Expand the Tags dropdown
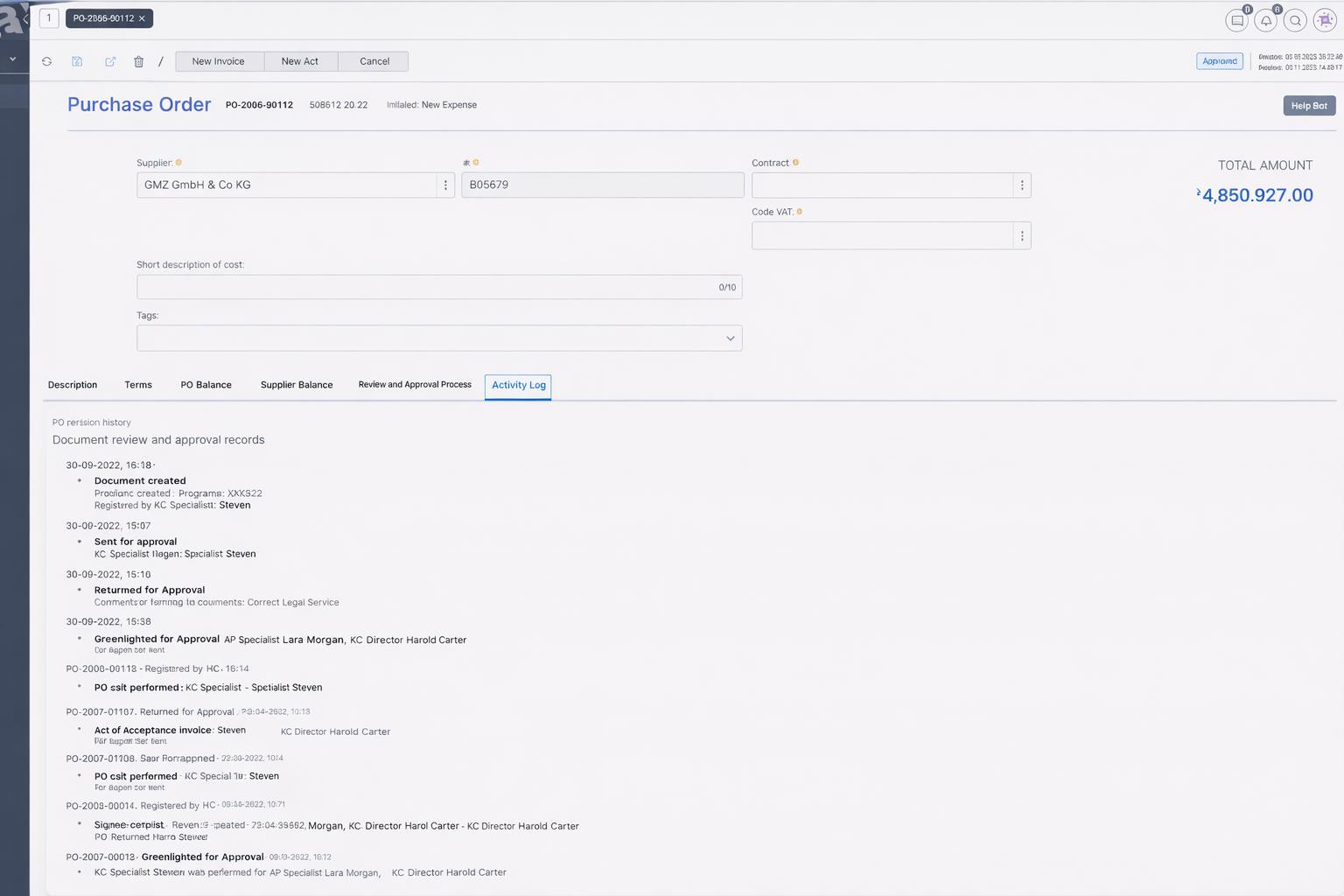Viewport: 1344px width, 896px height. coord(730,339)
